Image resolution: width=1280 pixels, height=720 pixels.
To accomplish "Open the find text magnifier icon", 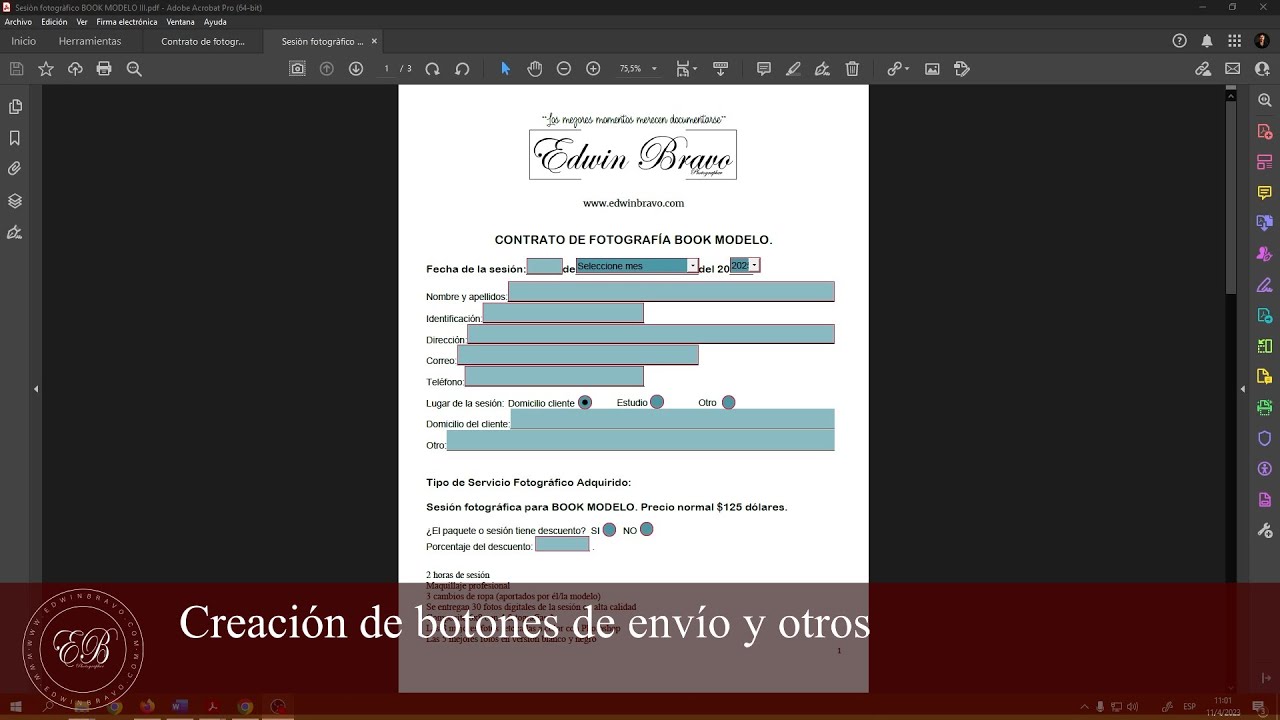I will 134,69.
